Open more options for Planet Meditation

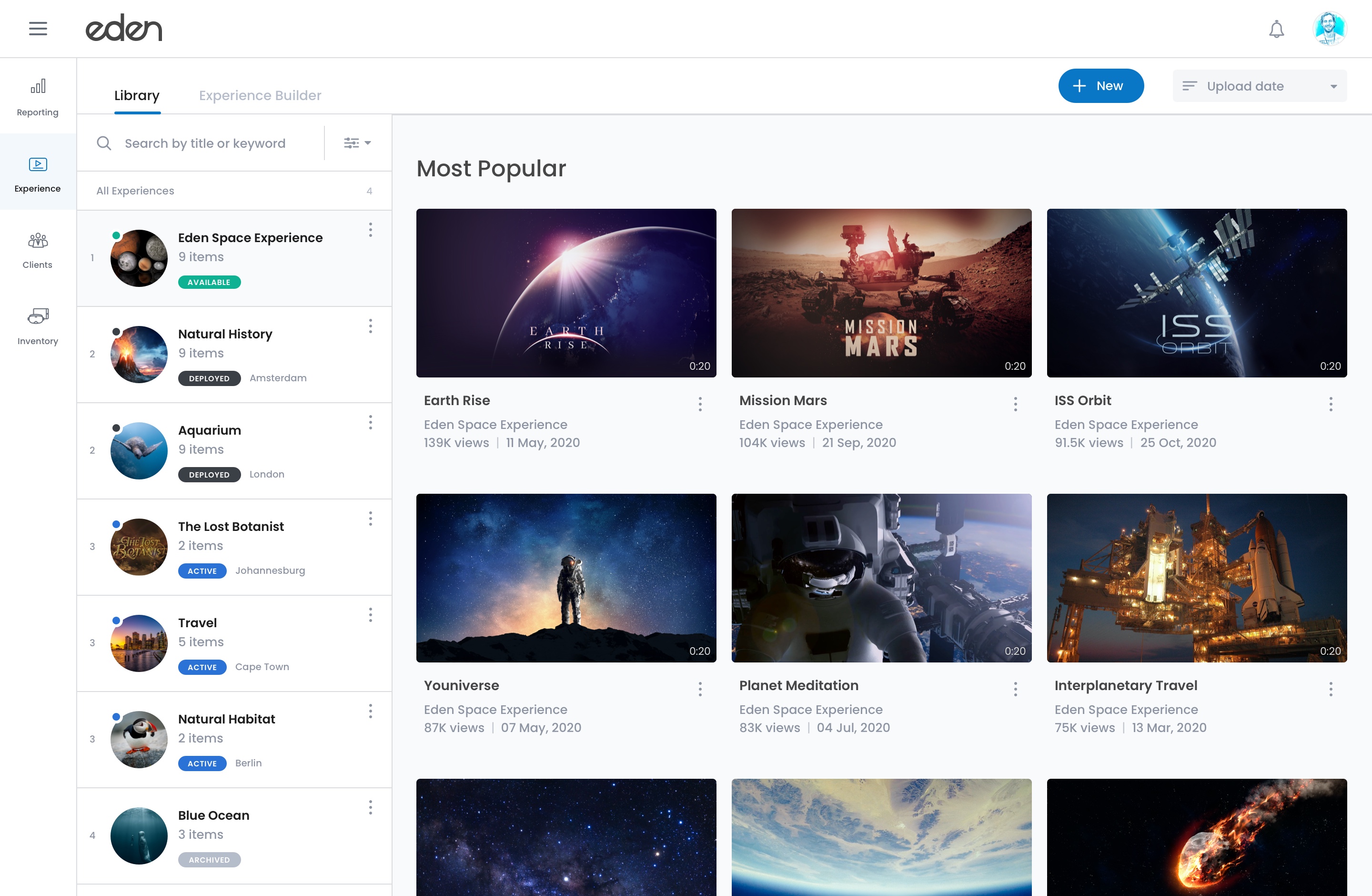(x=1015, y=689)
